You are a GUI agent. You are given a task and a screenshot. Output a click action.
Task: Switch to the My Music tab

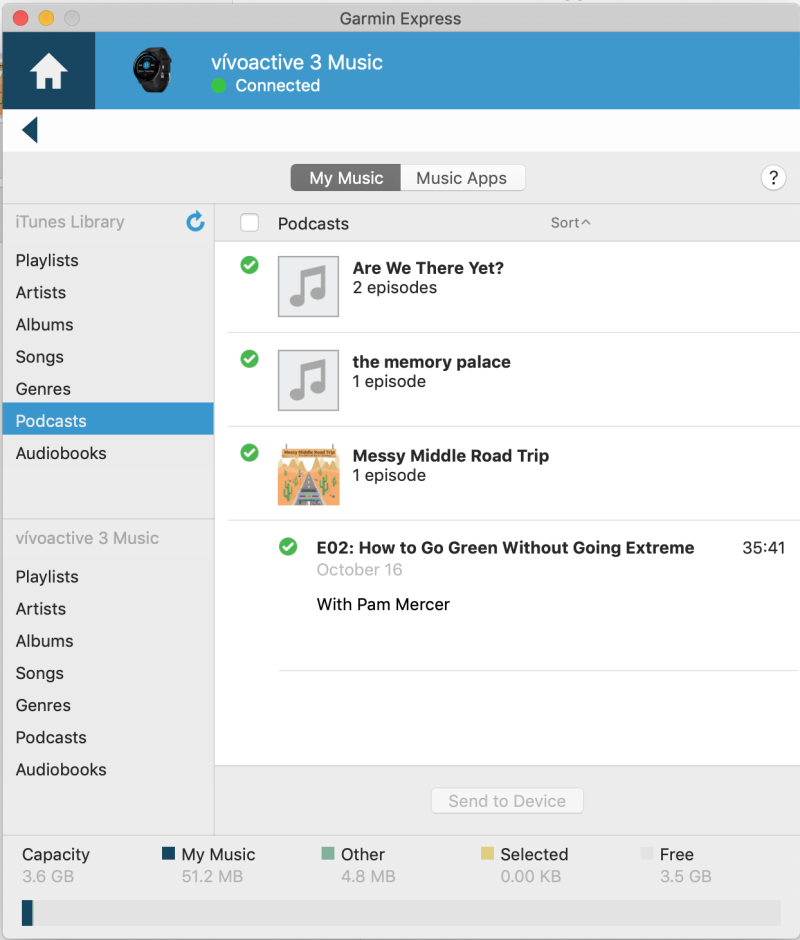point(346,178)
